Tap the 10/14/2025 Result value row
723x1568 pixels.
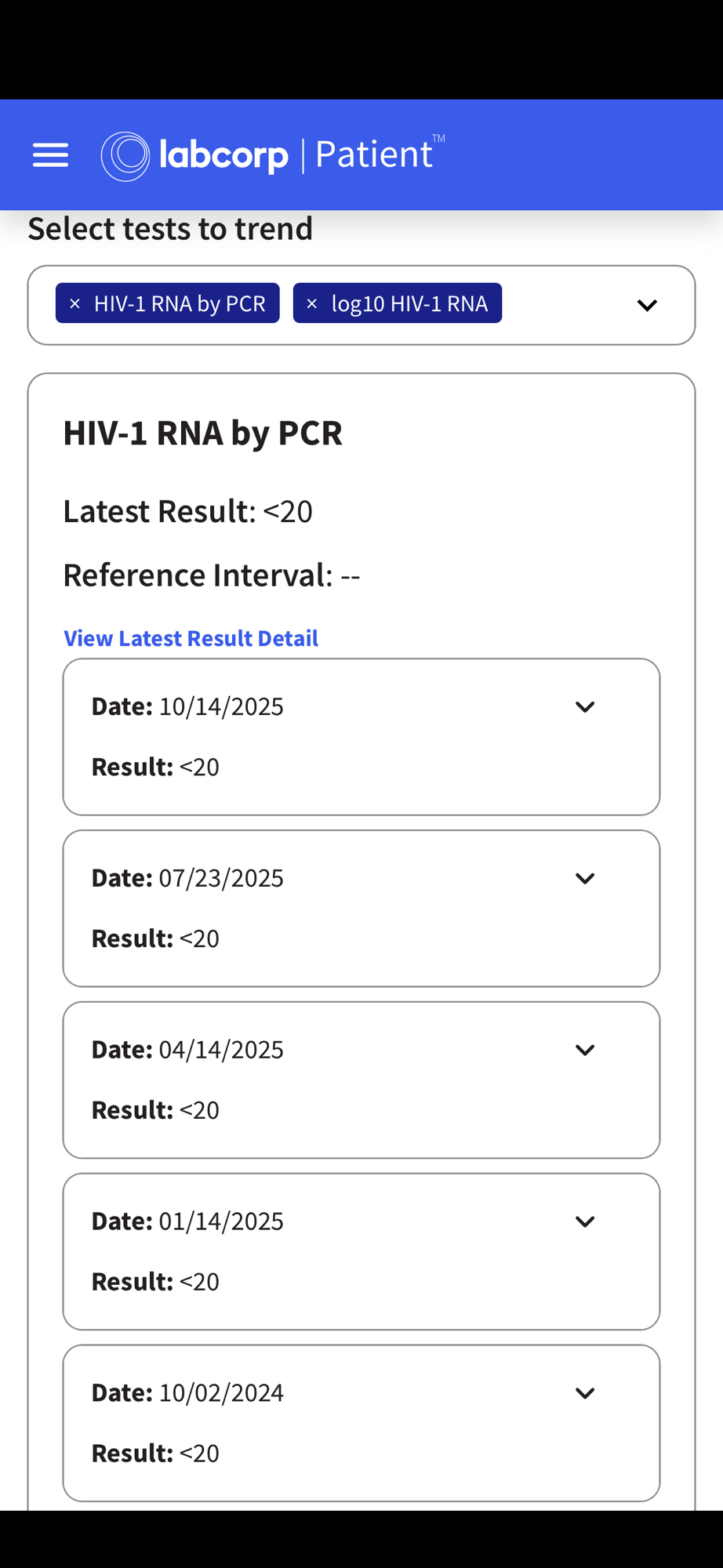(x=155, y=767)
